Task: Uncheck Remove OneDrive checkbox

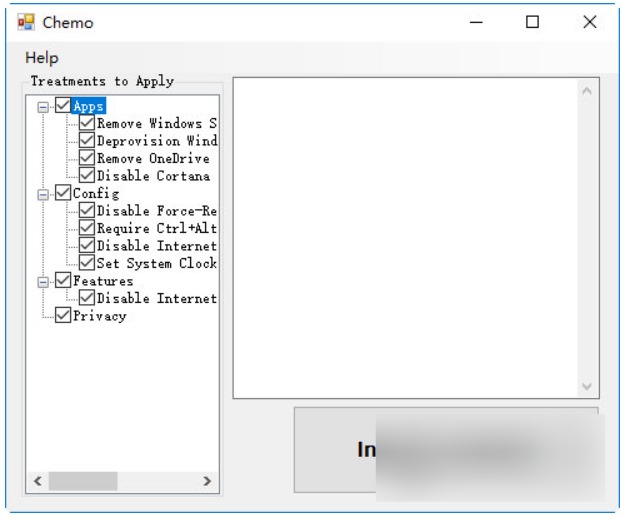Action: 86,158
